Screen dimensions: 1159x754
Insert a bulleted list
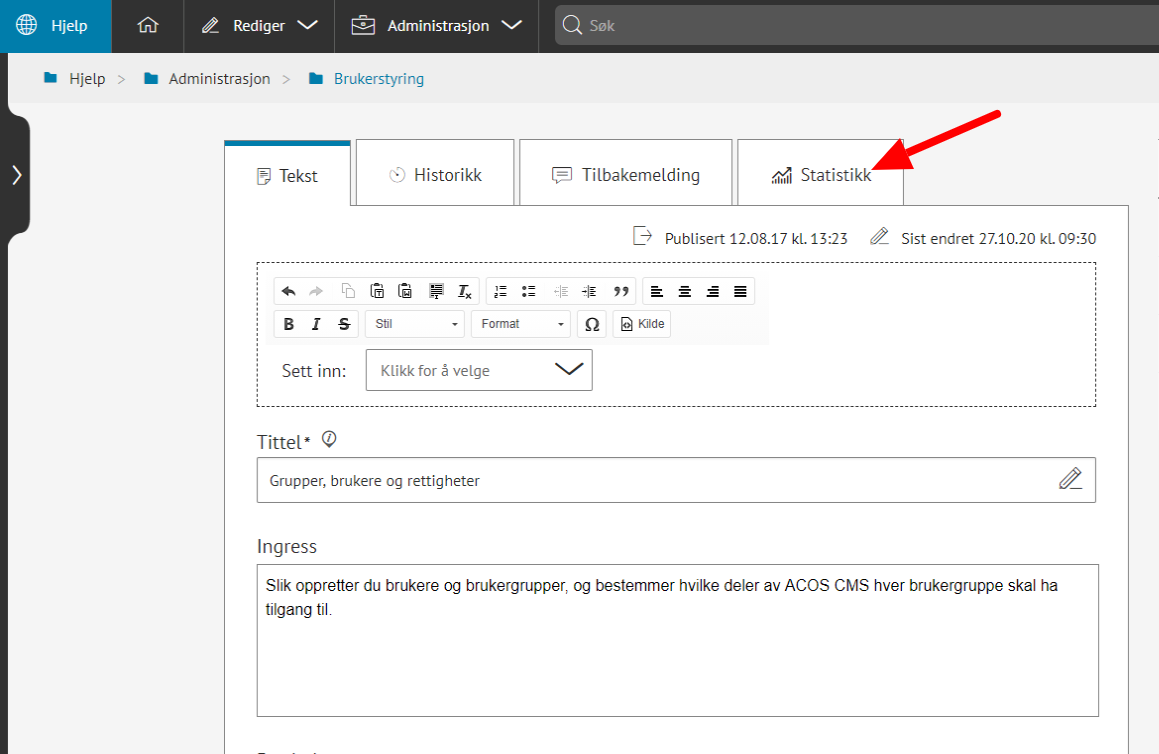[529, 291]
